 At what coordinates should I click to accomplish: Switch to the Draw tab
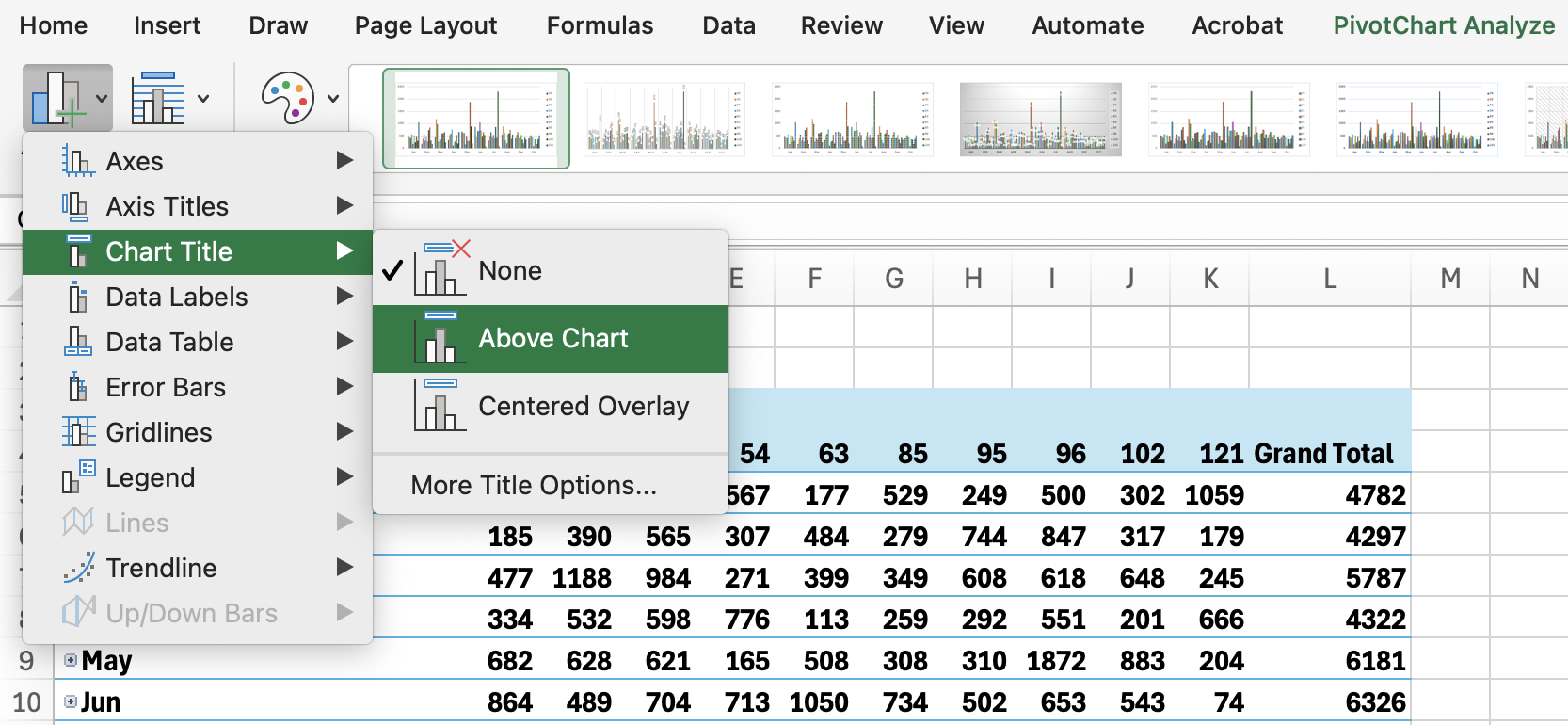point(279,25)
